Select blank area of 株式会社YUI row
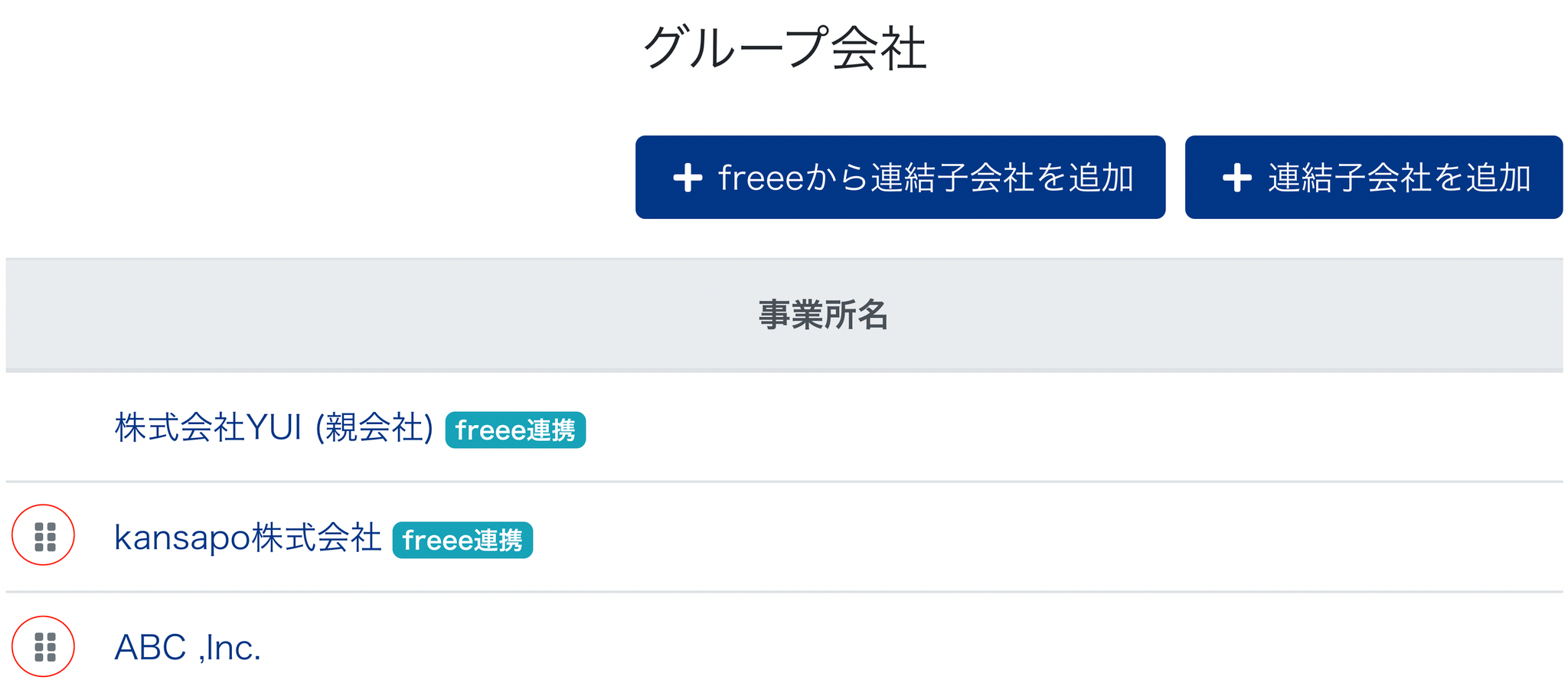This screenshot has width=1568, height=696. tap(995, 428)
